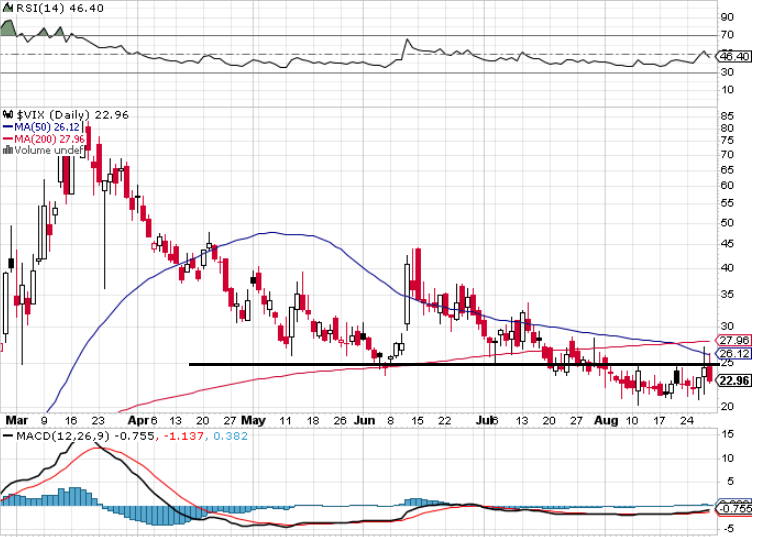758x537 pixels.
Task: Select the 26.12 MA(50) price tag
Action: click(734, 353)
